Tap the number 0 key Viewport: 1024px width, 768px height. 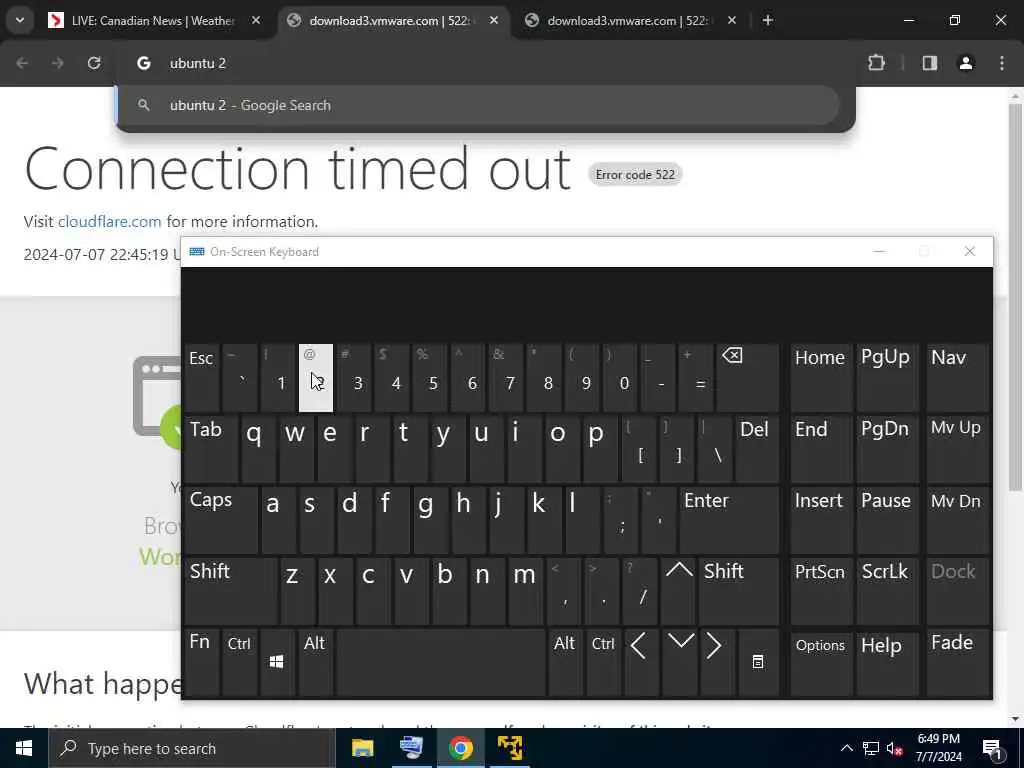coord(622,377)
